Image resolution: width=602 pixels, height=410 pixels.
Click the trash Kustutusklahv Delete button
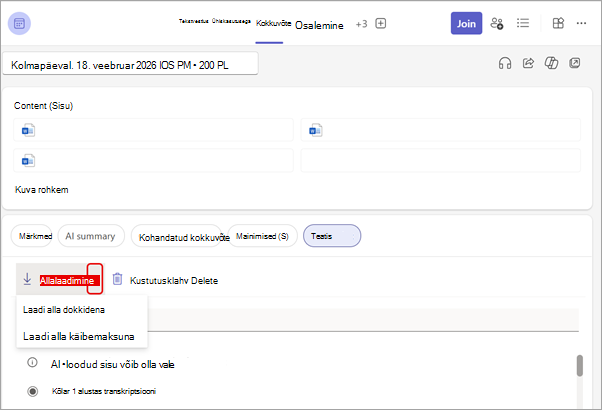pos(165,280)
